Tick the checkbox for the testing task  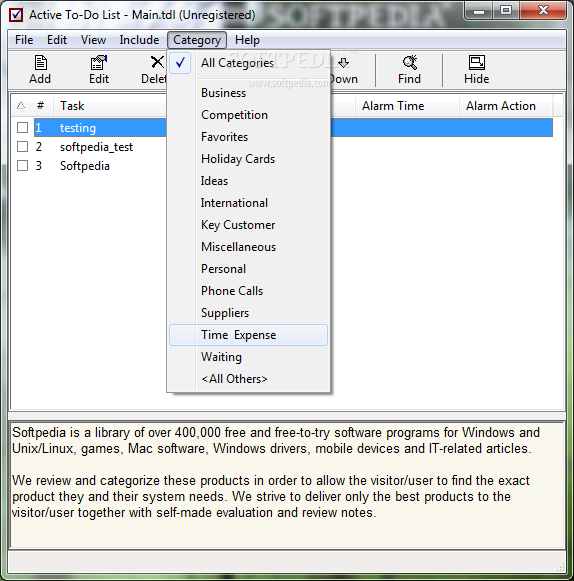click(x=23, y=127)
